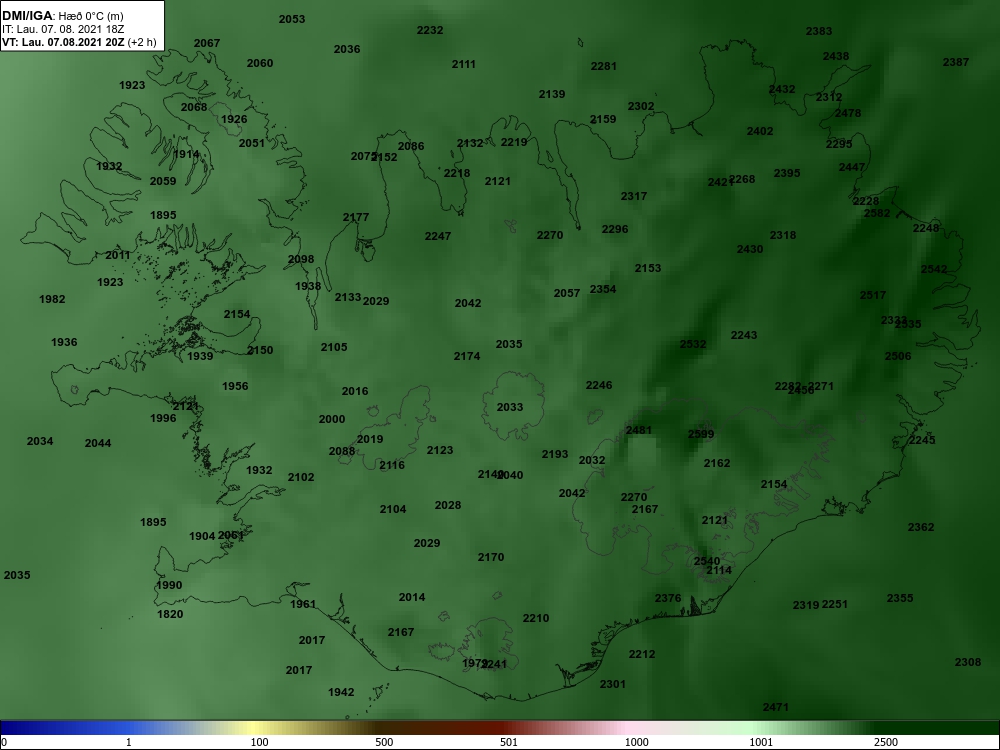The height and width of the screenshot is (750, 1000).
Task: Click the 2376 height value
Action: point(668,598)
